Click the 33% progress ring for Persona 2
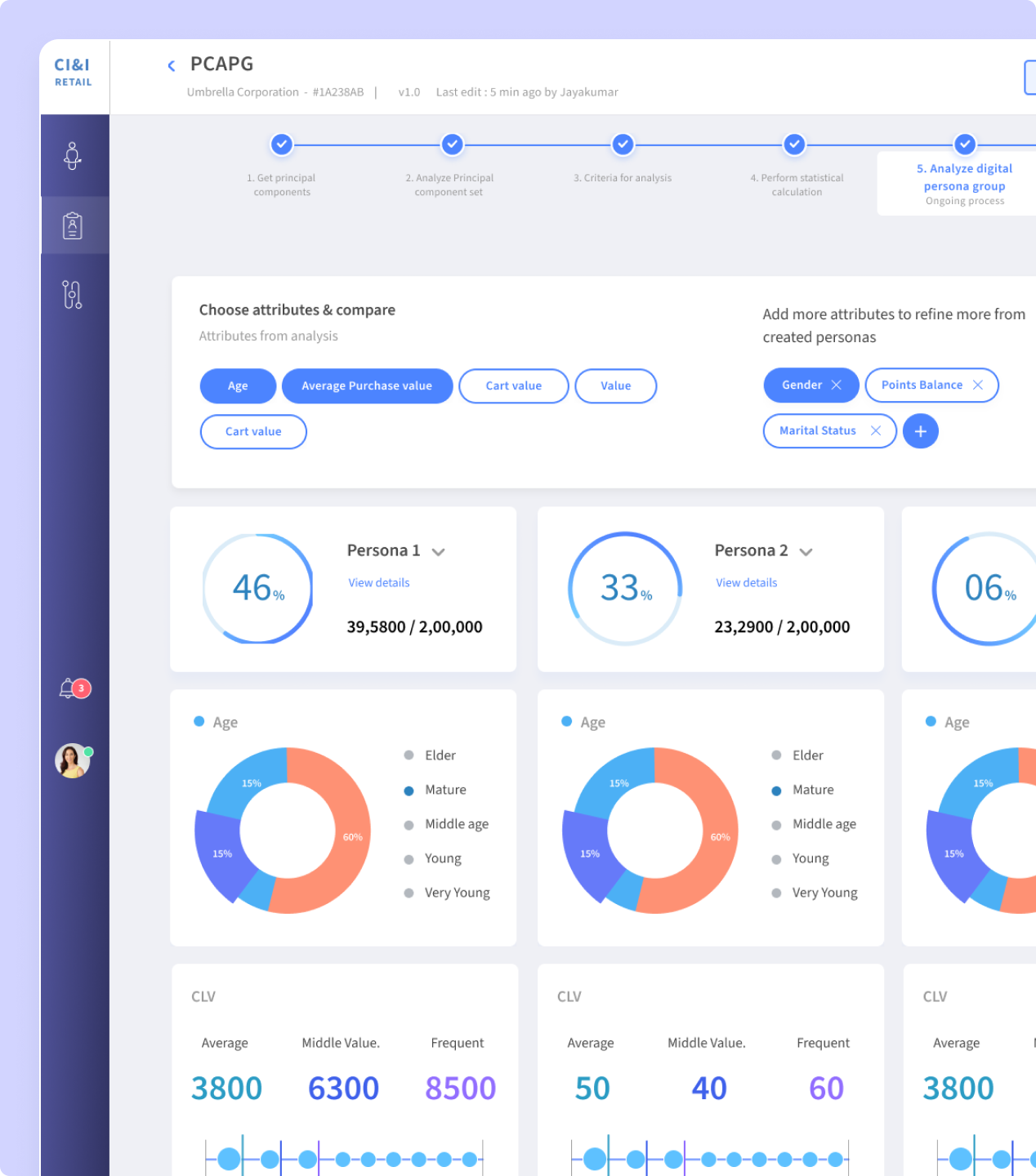The width and height of the screenshot is (1036, 1176). click(625, 588)
